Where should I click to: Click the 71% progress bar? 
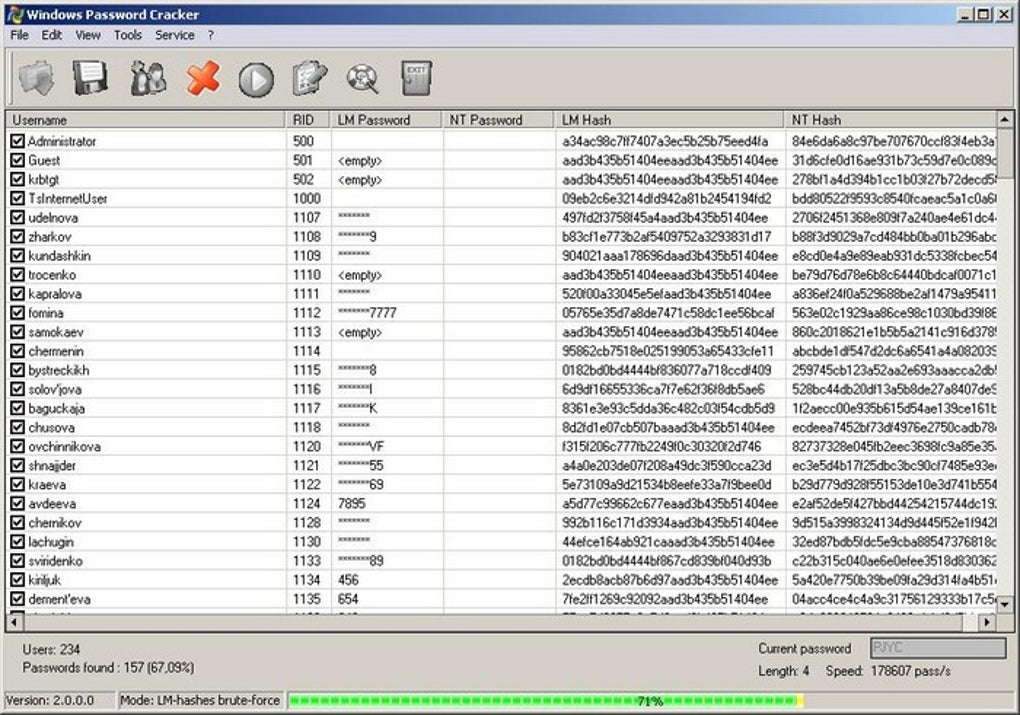[x=649, y=701]
